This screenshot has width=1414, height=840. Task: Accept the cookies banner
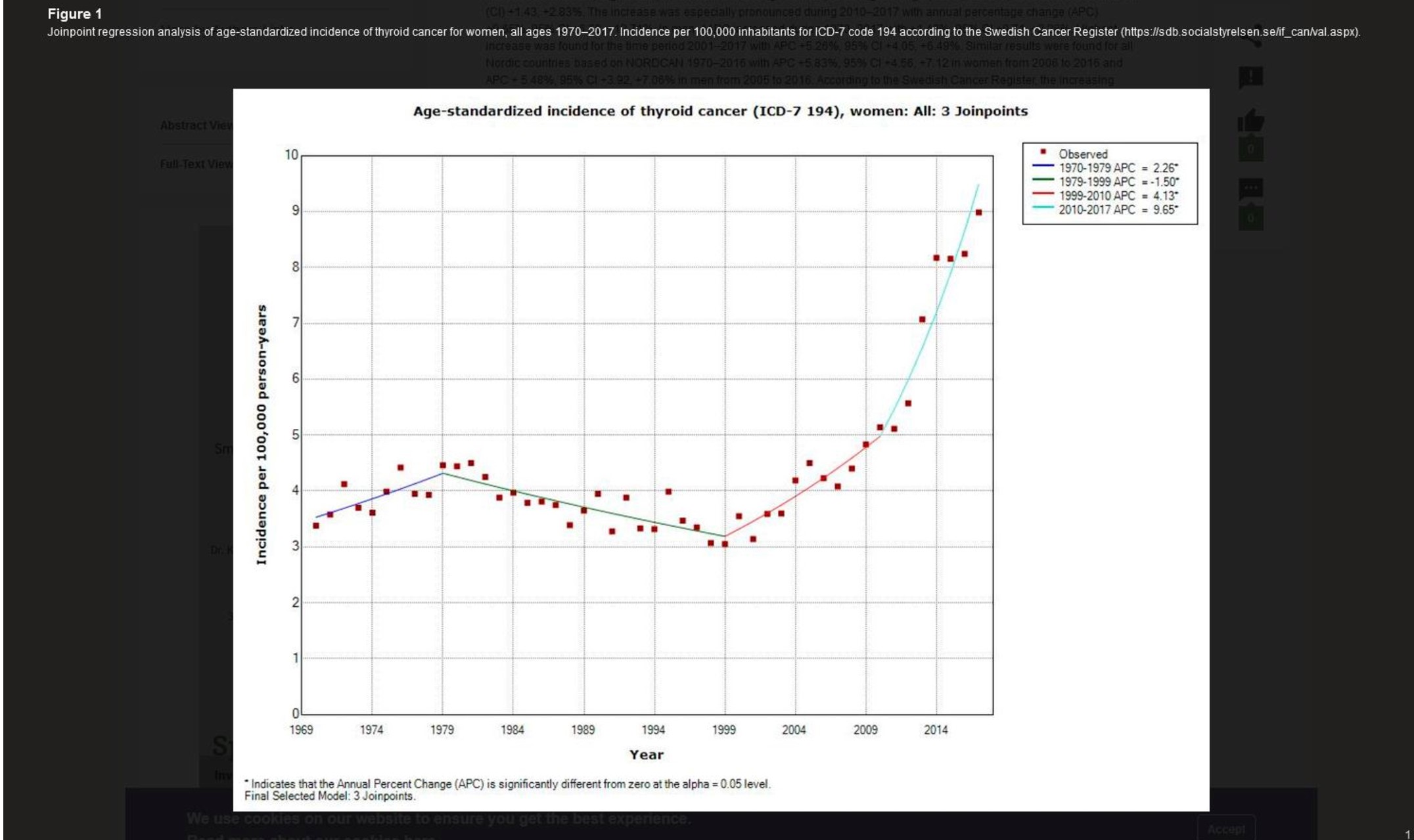coord(1225,829)
